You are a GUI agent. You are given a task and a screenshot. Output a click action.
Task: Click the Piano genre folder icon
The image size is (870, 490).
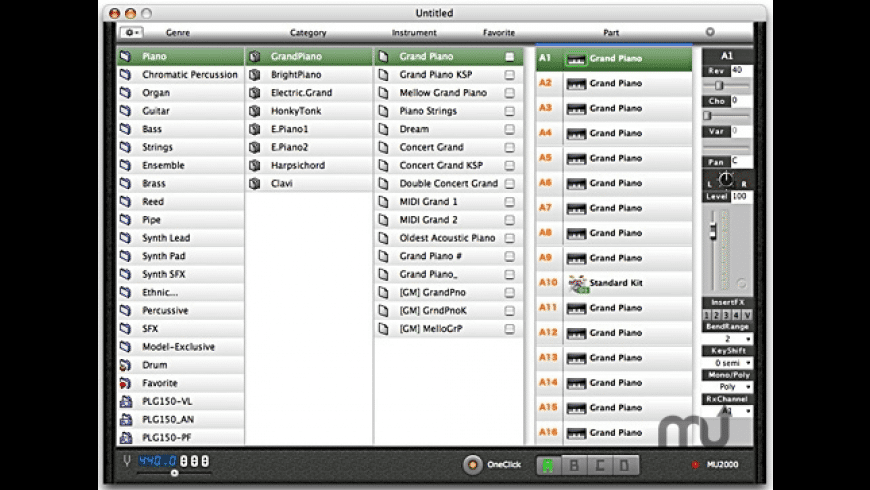point(125,56)
